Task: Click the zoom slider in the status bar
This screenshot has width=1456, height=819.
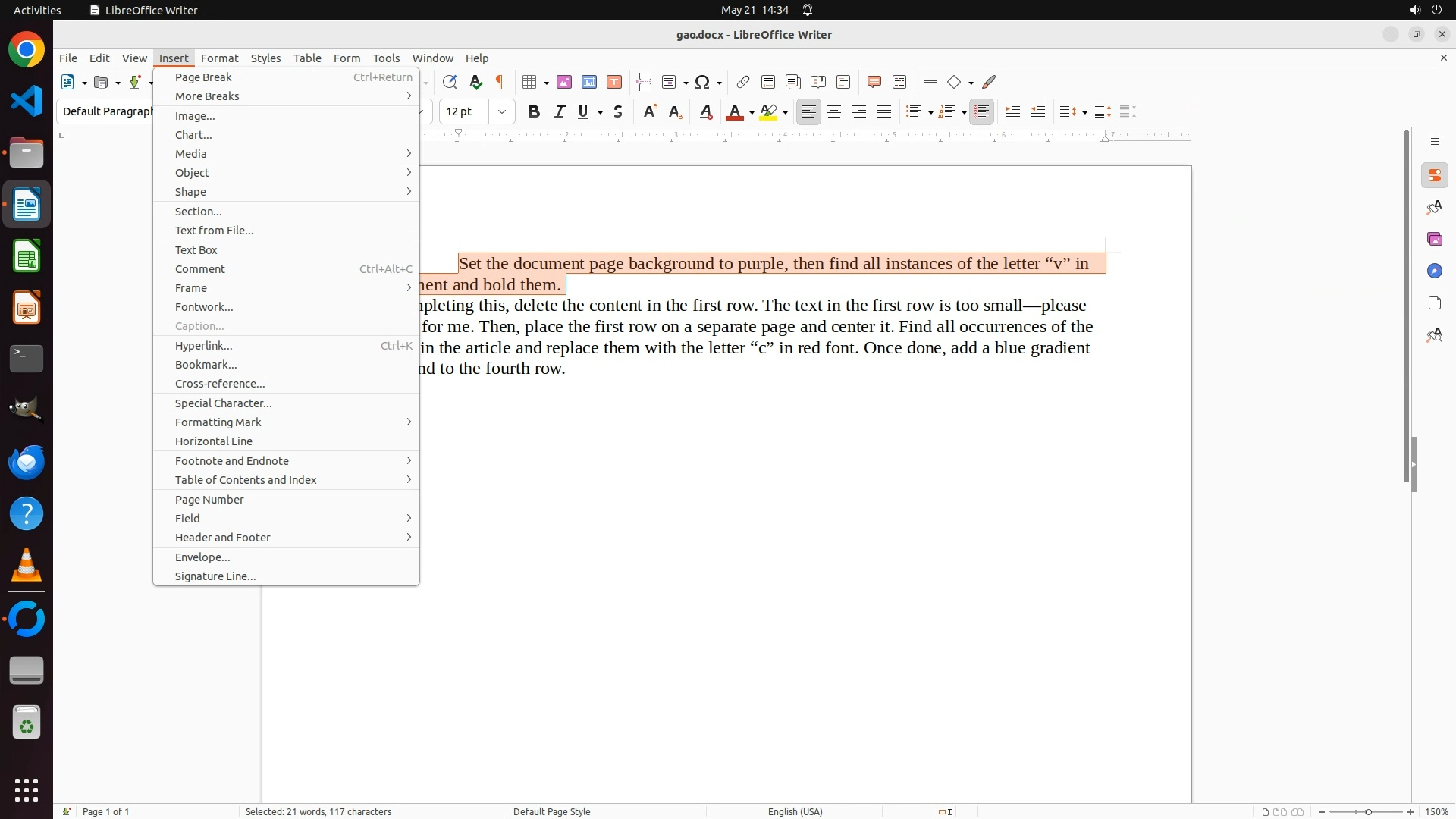Action: [1367, 811]
